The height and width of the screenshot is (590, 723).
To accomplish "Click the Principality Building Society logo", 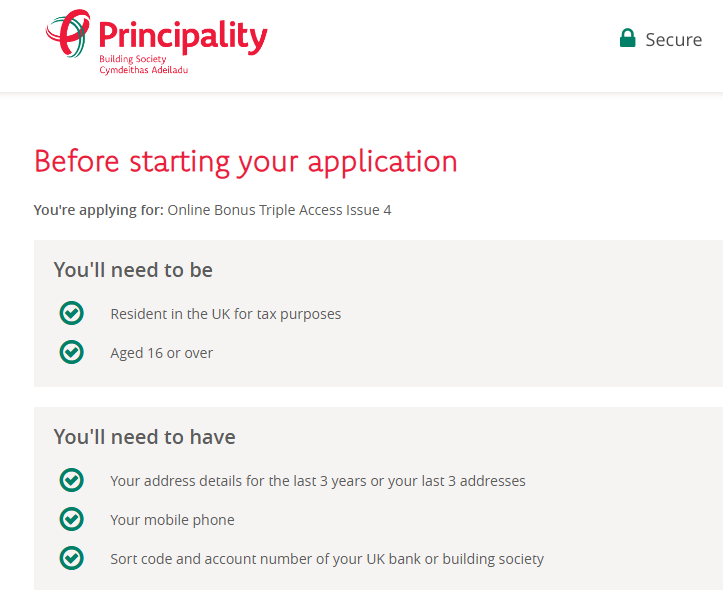I will (x=156, y=42).
